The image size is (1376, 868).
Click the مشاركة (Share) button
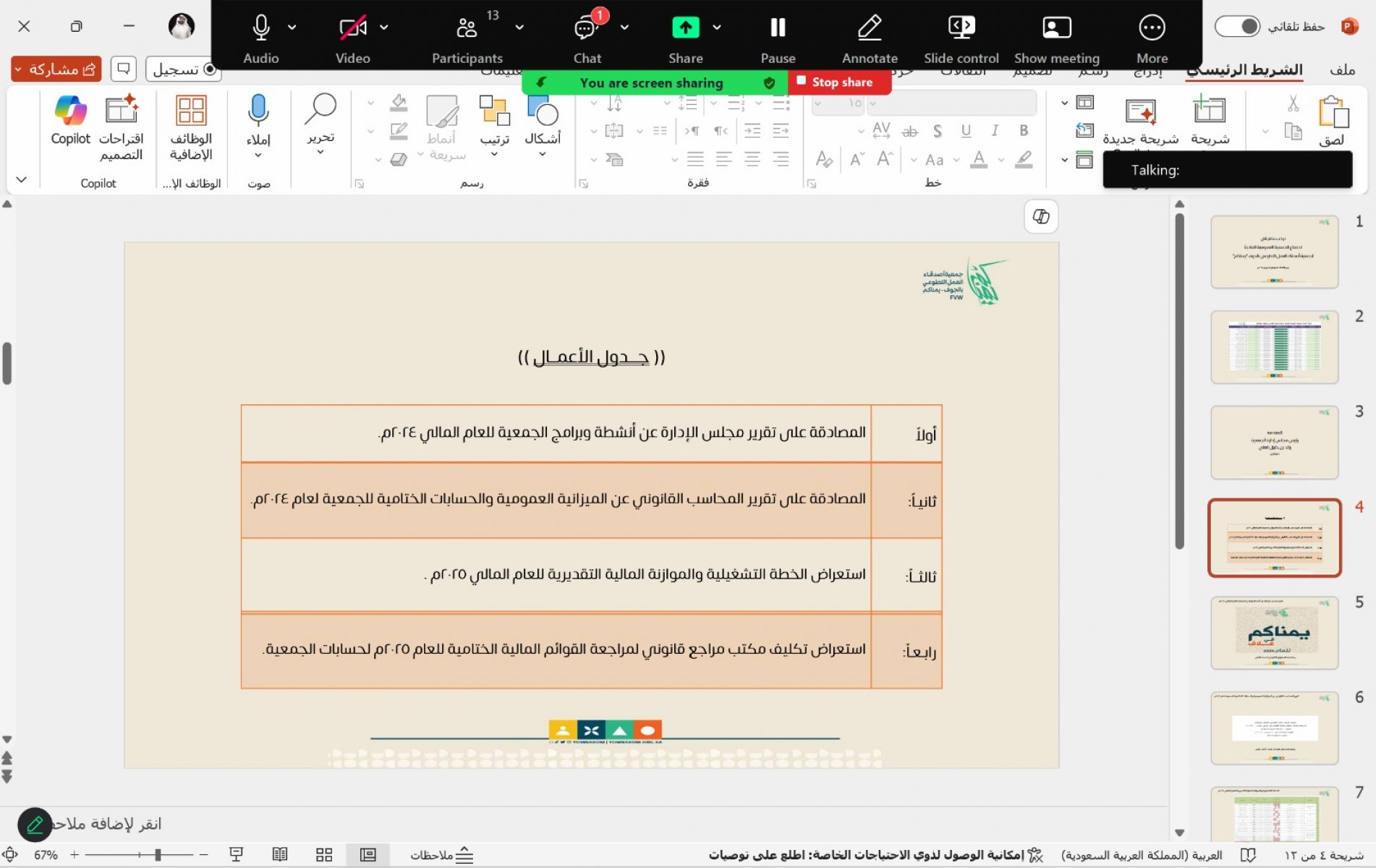point(56,69)
